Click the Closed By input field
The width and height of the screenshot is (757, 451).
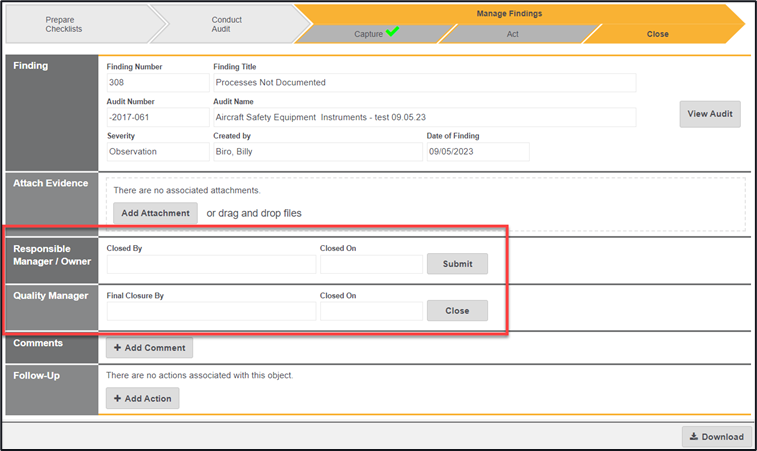tap(211, 264)
